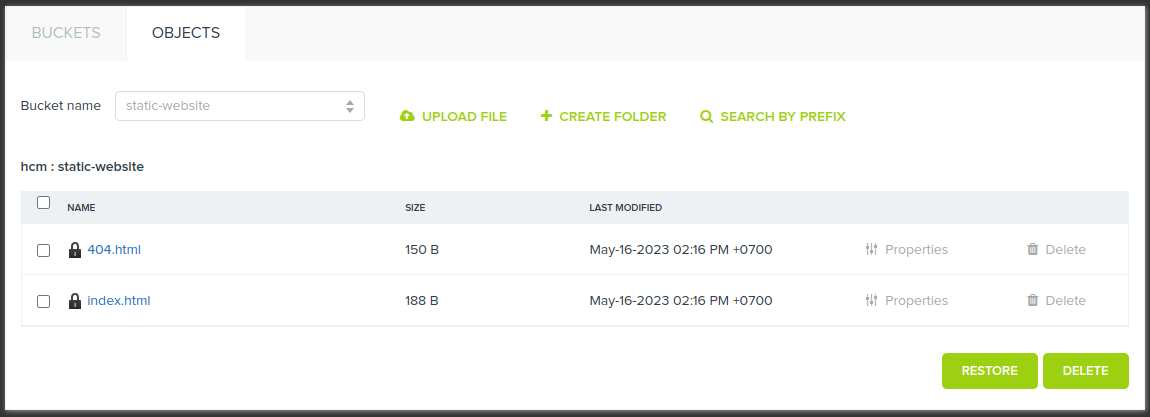1150x417 pixels.
Task: Click the trash icon in 404.html row
Action: point(1032,250)
